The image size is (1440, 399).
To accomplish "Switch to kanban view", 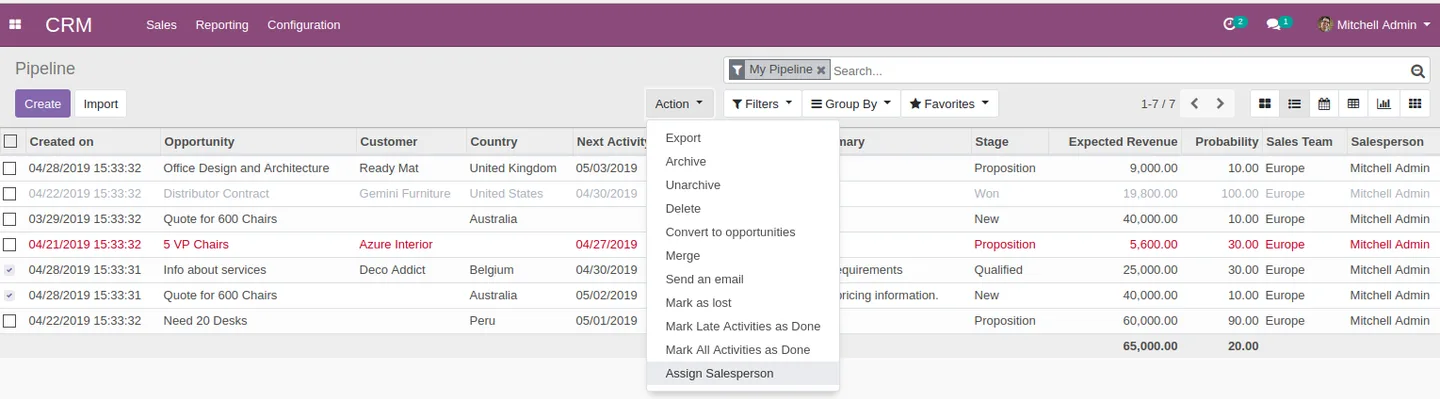I will click(x=1265, y=104).
